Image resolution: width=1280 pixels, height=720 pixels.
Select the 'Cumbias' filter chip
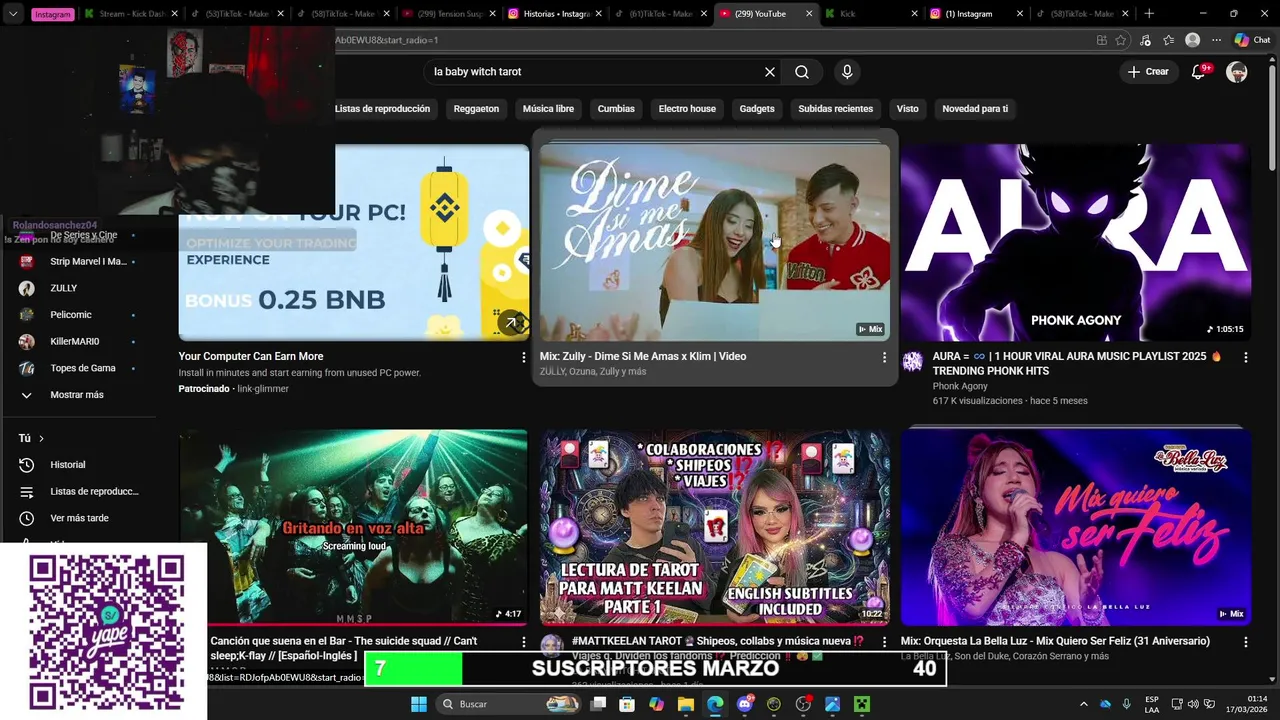616,109
